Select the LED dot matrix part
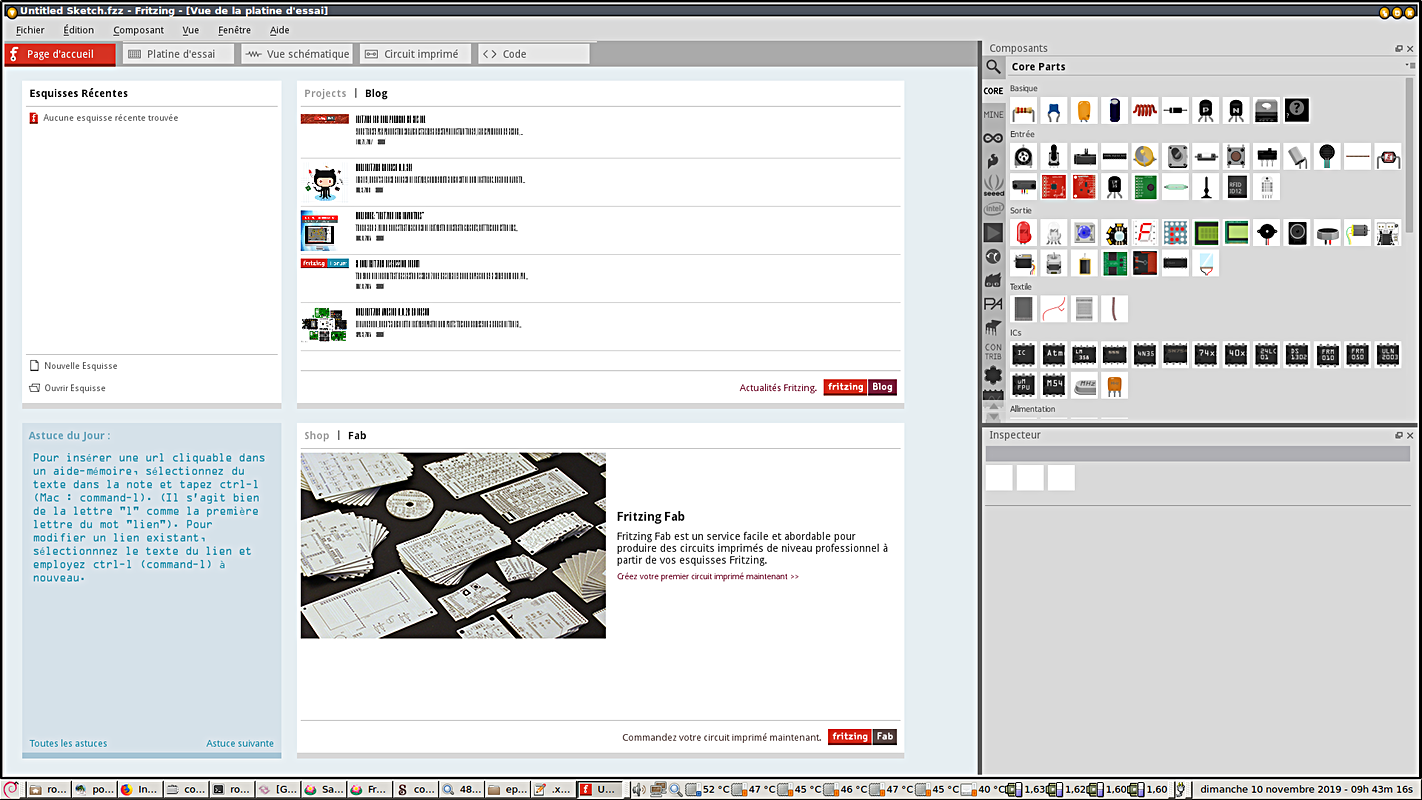The width and height of the screenshot is (1422, 800). point(1175,233)
